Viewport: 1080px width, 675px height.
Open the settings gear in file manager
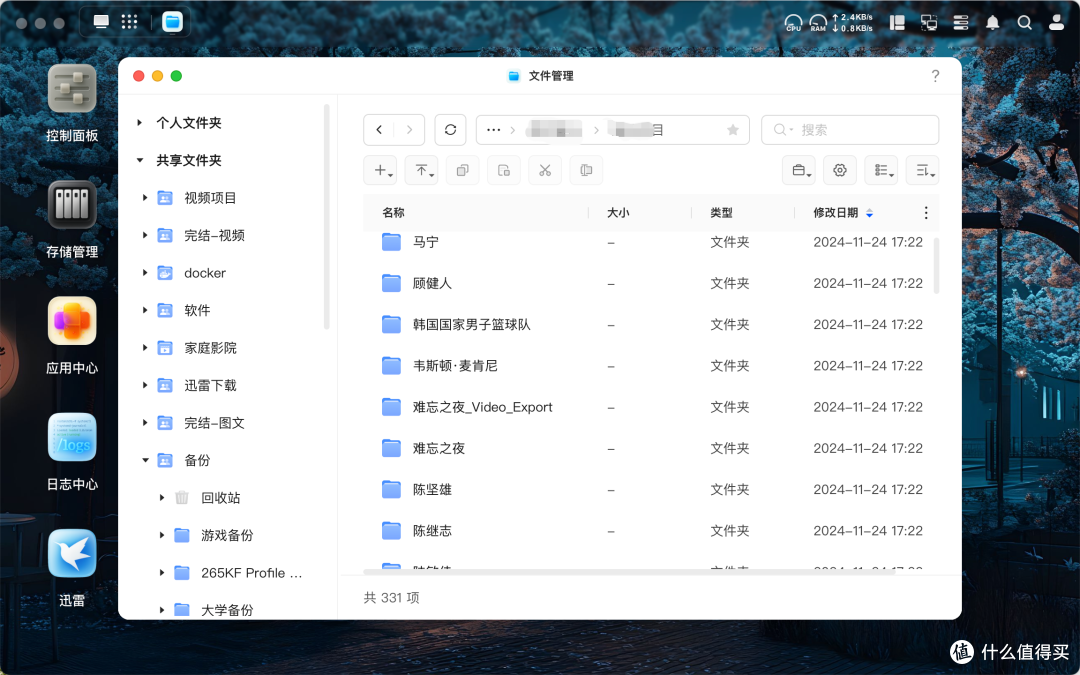click(840, 170)
